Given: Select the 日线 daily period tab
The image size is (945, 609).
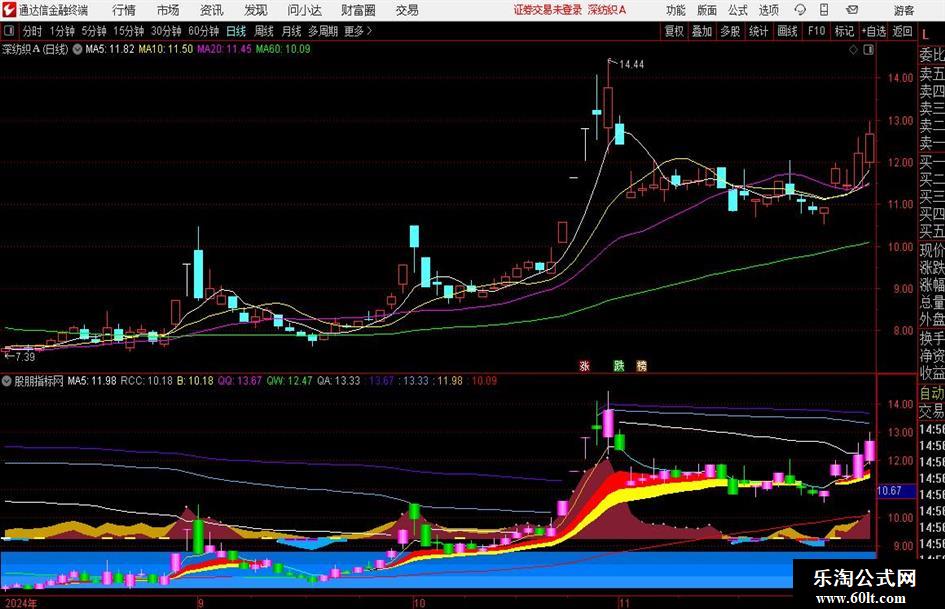Looking at the screenshot, I should pyautogui.click(x=236, y=31).
